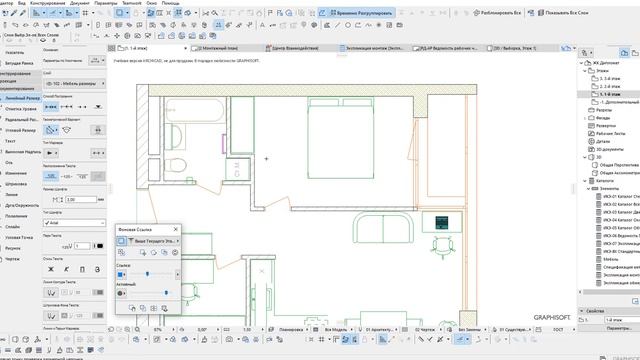The height and width of the screenshot is (360, 640).
Task: Toggle bold text style Ж
Action: coord(51,269)
